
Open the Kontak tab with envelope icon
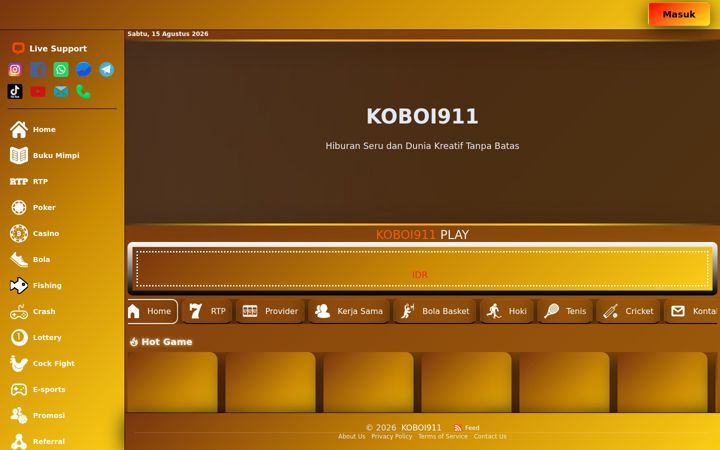click(x=692, y=311)
